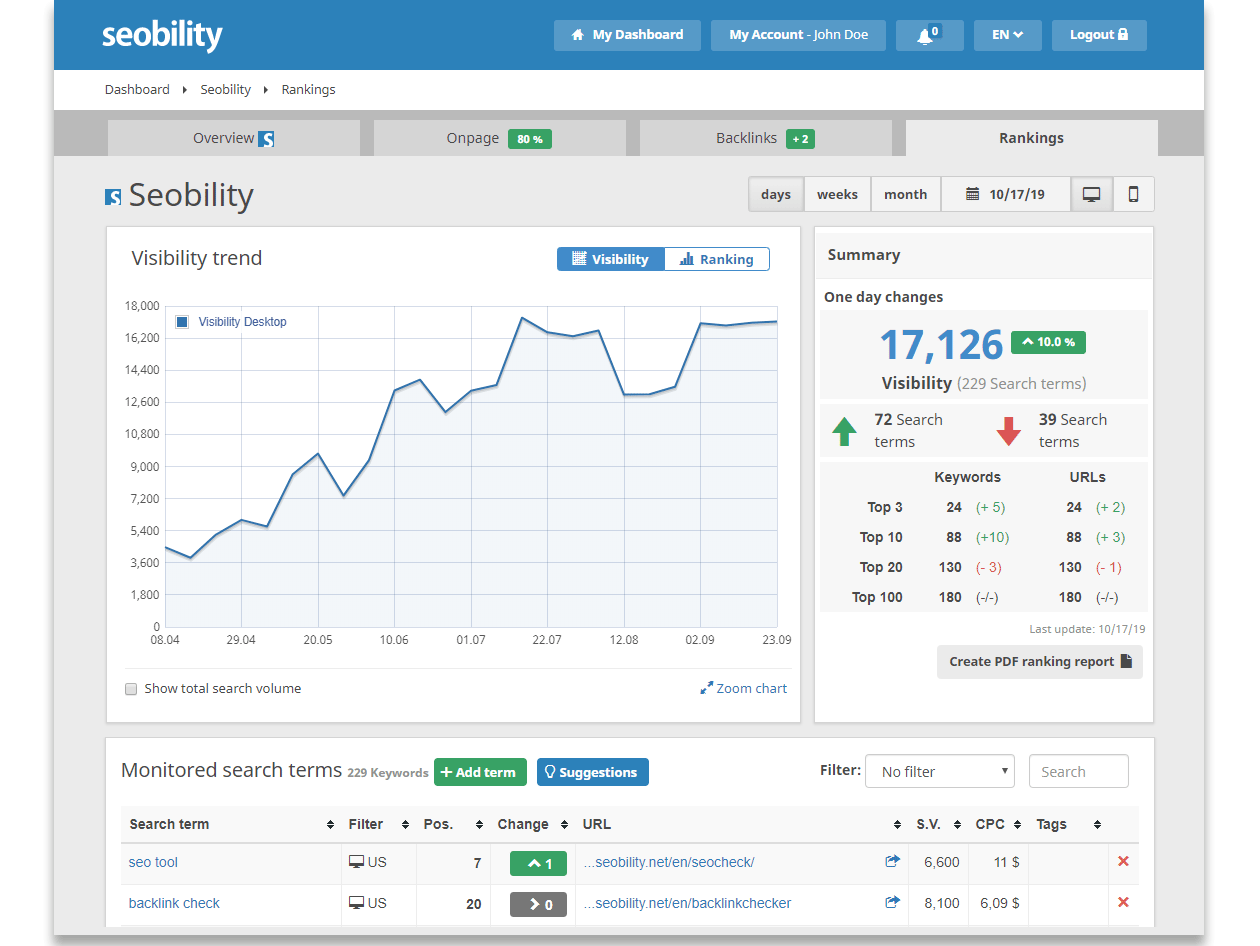Click the green up arrow for 72 Search terms

tap(845, 431)
